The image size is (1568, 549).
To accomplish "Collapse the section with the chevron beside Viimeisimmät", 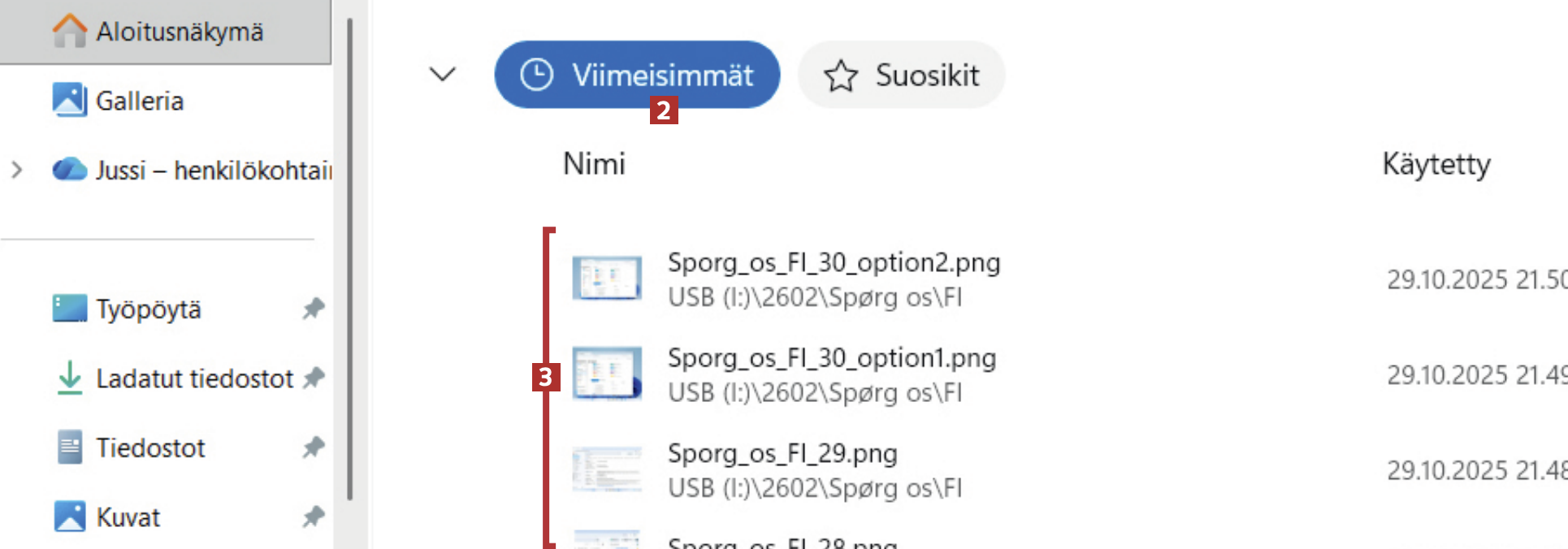I will click(443, 75).
